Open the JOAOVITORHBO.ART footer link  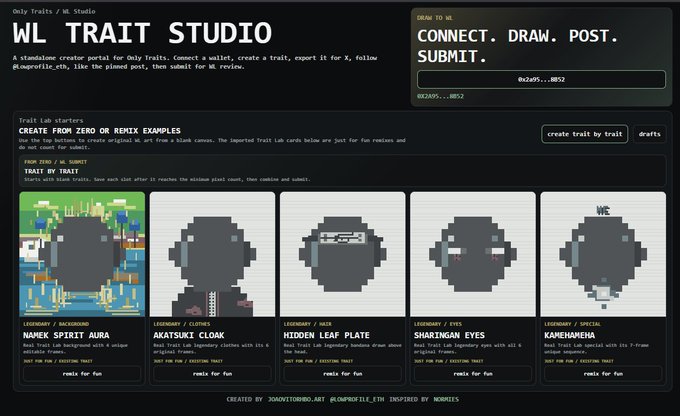point(296,399)
